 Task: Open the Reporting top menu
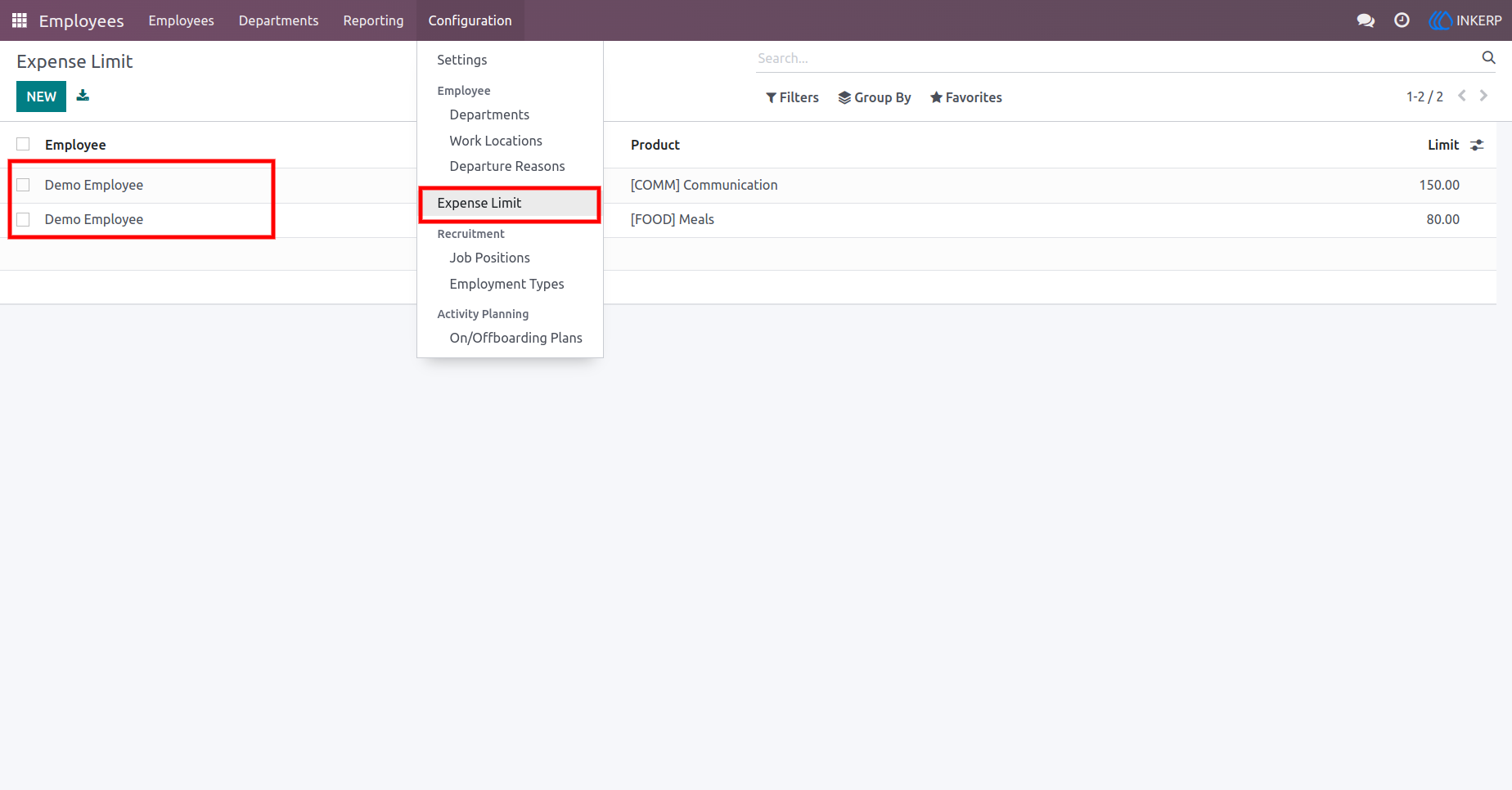click(373, 20)
